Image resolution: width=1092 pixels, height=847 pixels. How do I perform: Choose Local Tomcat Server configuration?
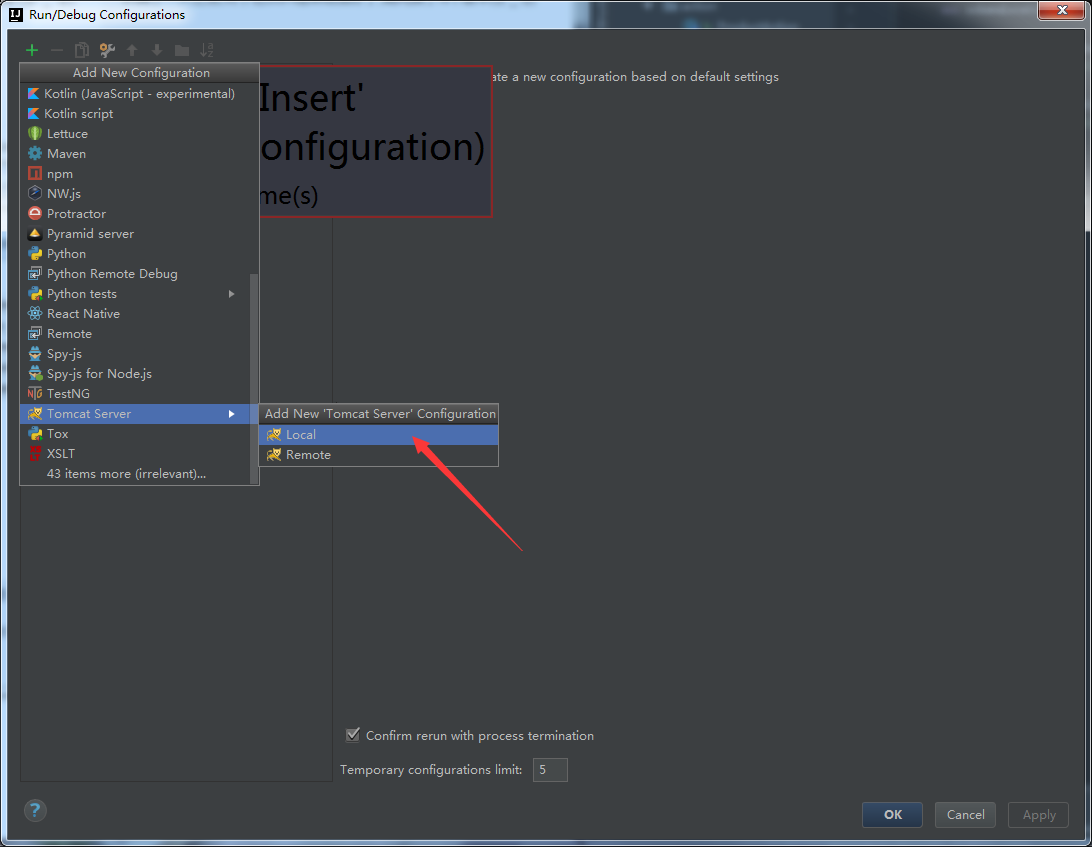[301, 434]
